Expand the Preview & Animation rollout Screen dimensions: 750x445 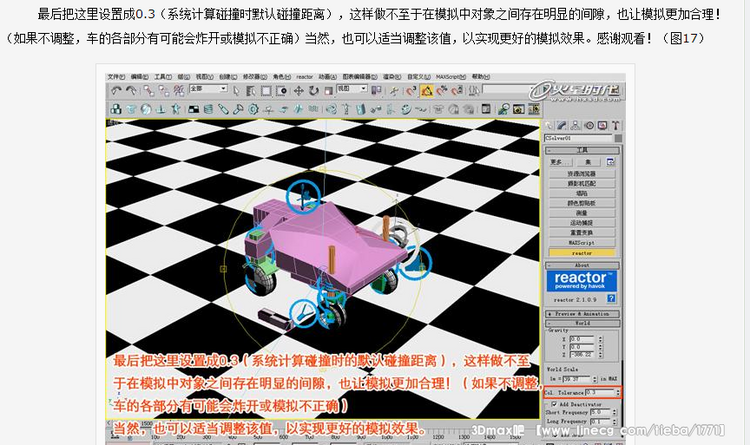pyautogui.click(x=582, y=314)
